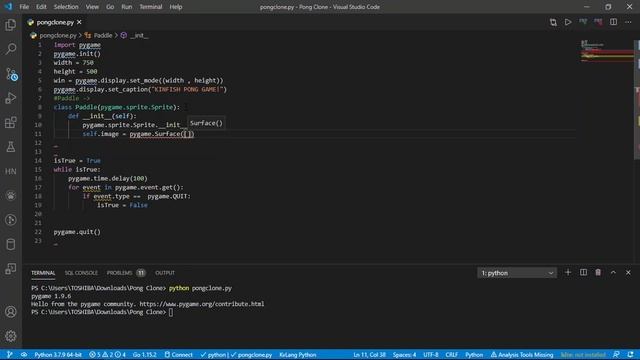Click the git branch icon in status bar
Image resolution: width=640 pixels, height=360 pixels.
coord(9,355)
